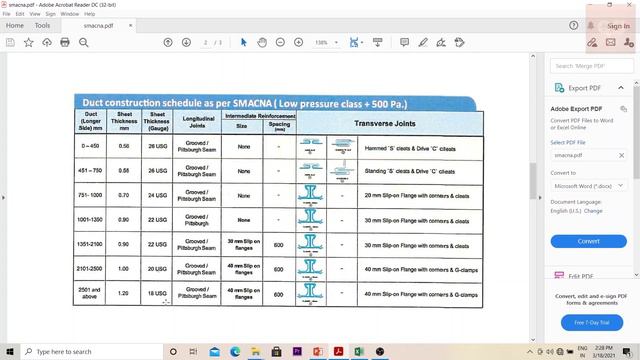Open the View menu
The width and height of the screenshot is (640, 360).
[x=35, y=14]
